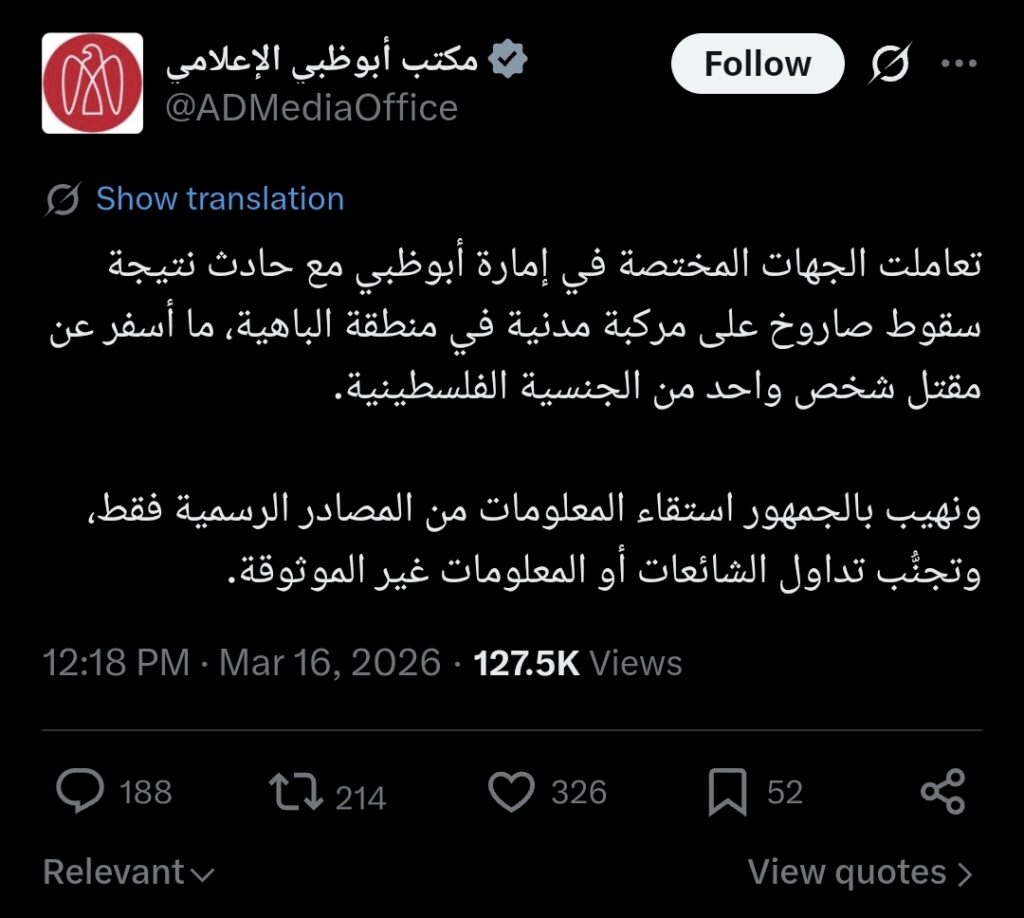
Task: Click the blue verified badge
Action: pyautogui.click(x=507, y=62)
